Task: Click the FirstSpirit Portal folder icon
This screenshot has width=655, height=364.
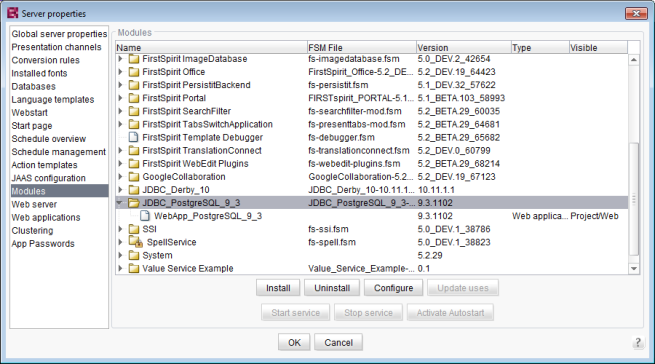Action: click(134, 98)
